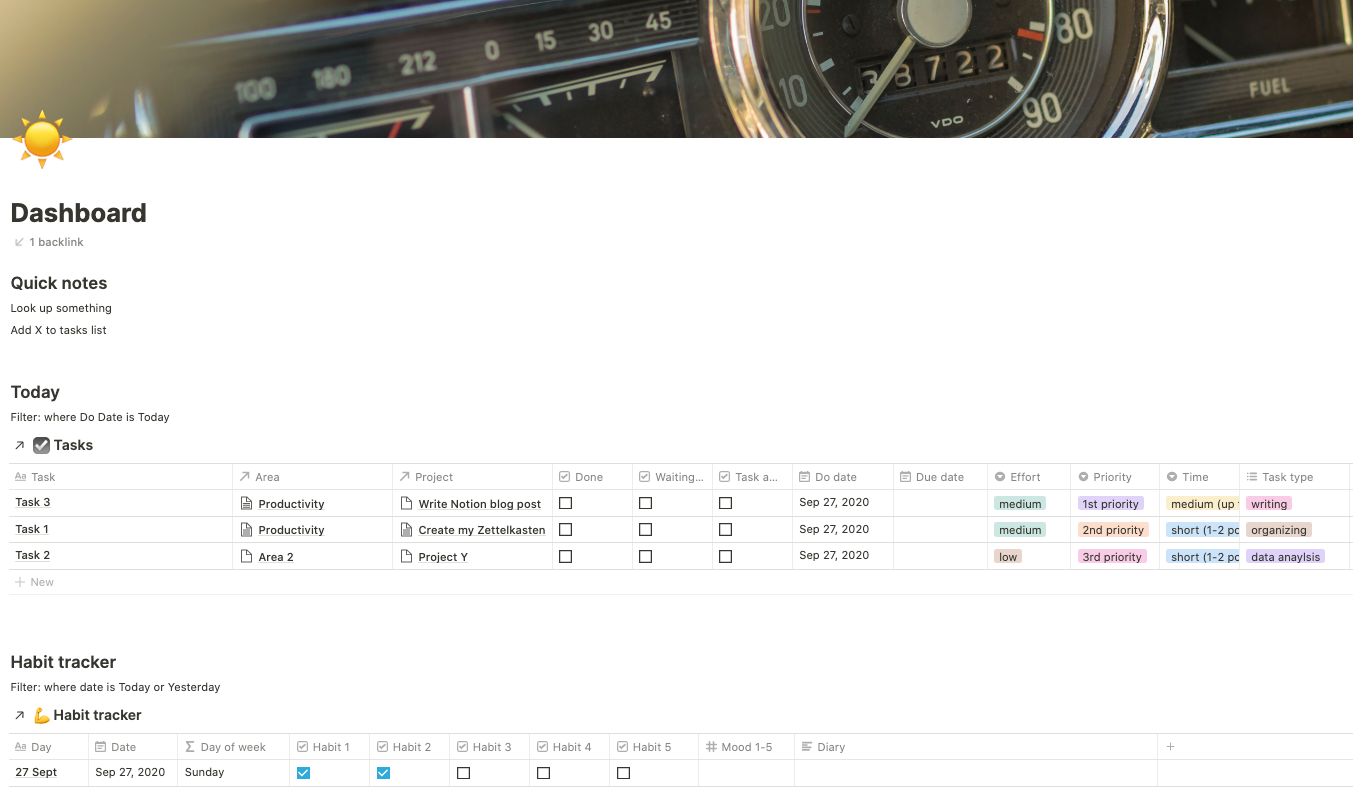Click the Area 2 page icon
The height and width of the screenshot is (792, 1353).
click(247, 557)
